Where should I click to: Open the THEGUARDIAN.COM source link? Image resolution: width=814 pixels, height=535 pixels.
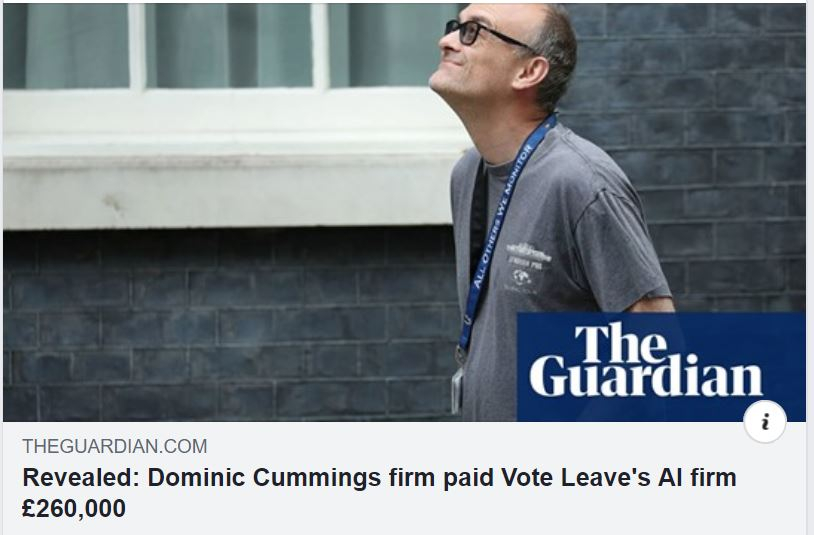pyautogui.click(x=115, y=446)
